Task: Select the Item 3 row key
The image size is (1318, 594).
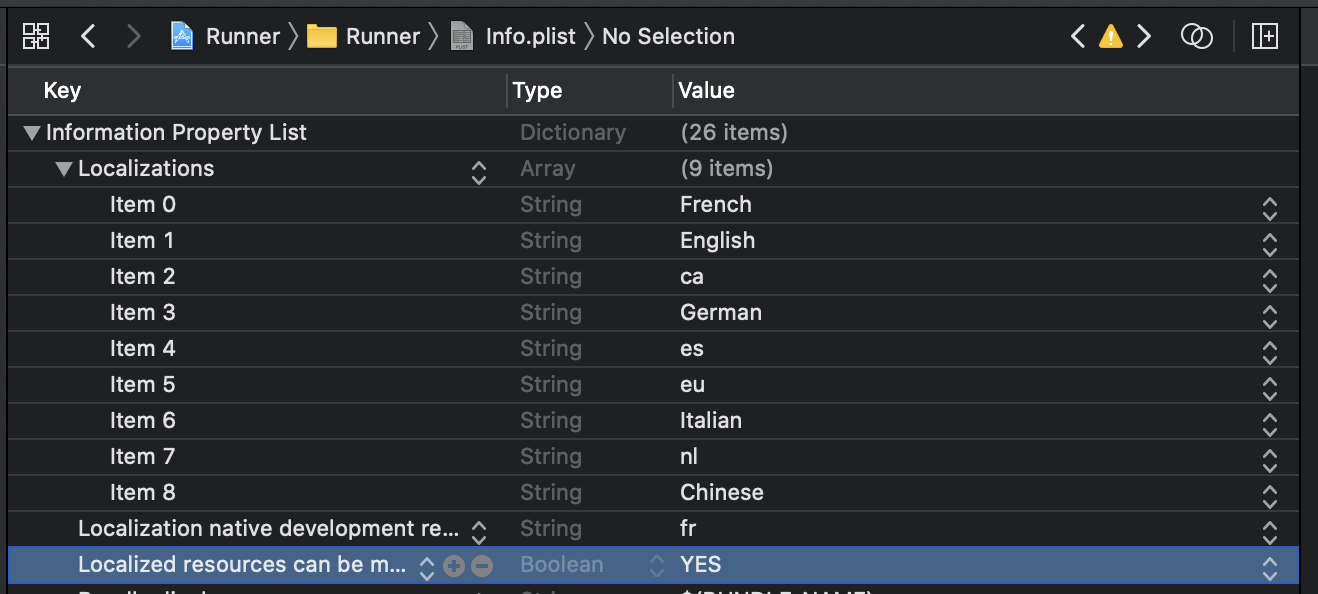Action: click(143, 313)
